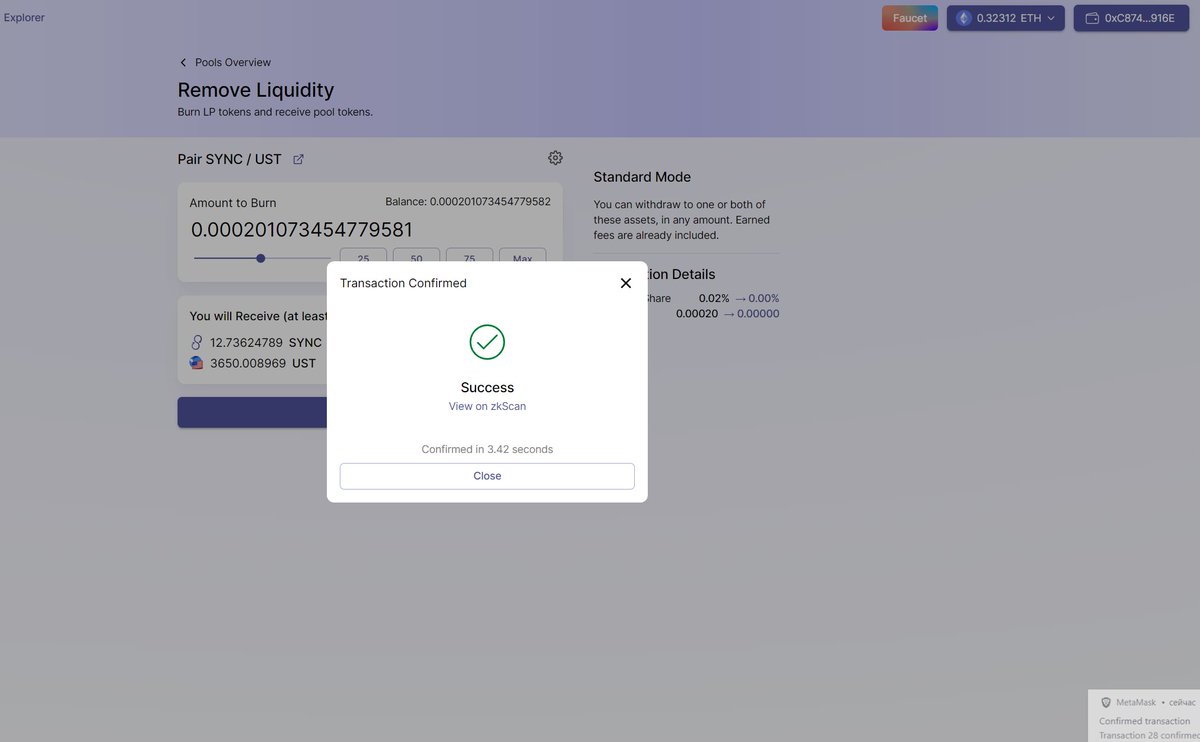Click the Standard Mode heading
Image resolution: width=1200 pixels, height=742 pixels.
click(642, 177)
